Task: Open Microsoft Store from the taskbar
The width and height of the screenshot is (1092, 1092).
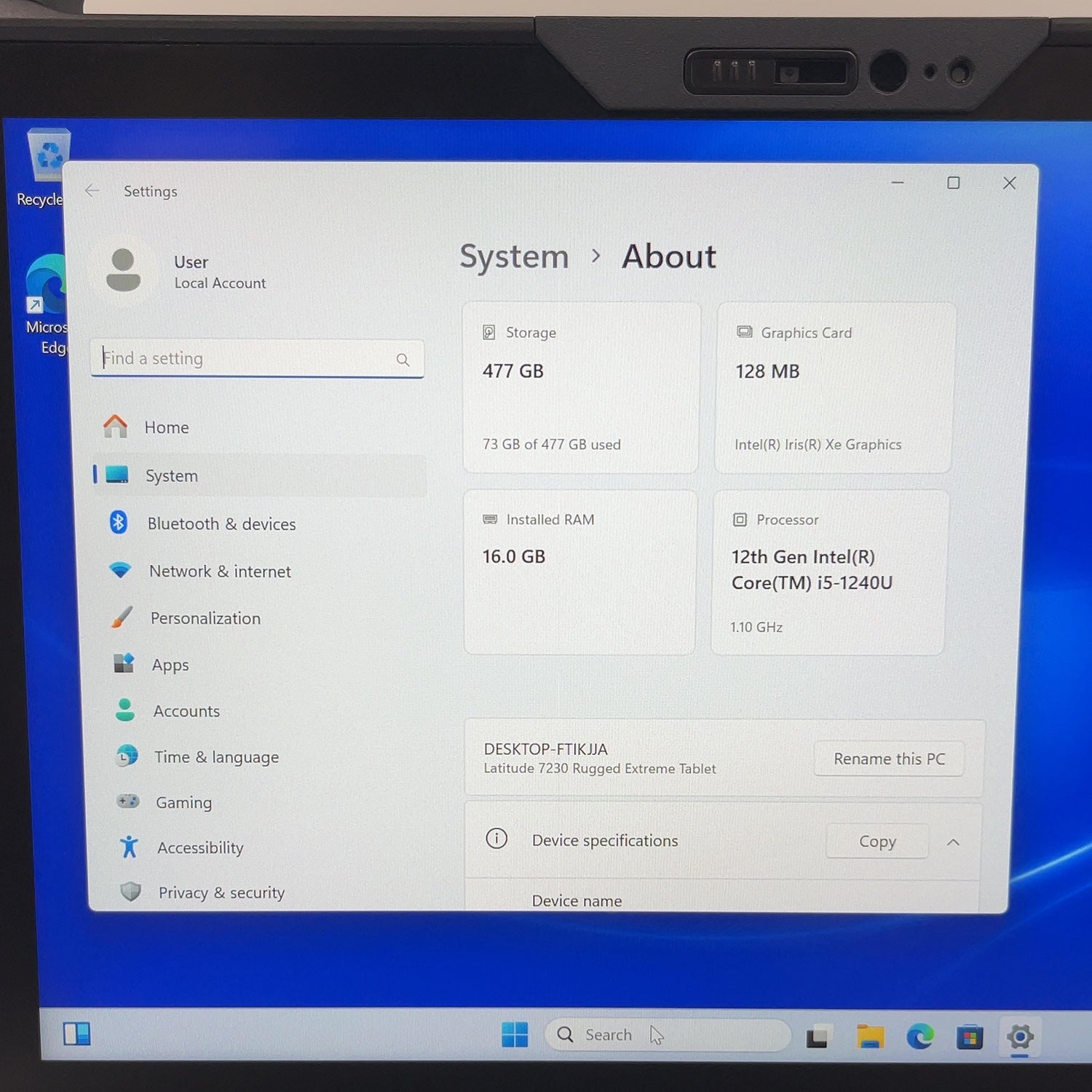Action: [x=970, y=1037]
